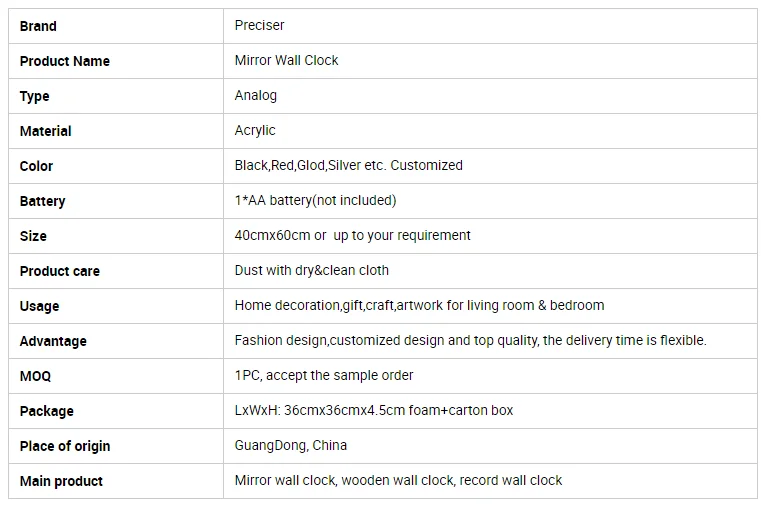Click the Dust with dry&clean cloth text
The image size is (769, 506).
coord(312,271)
